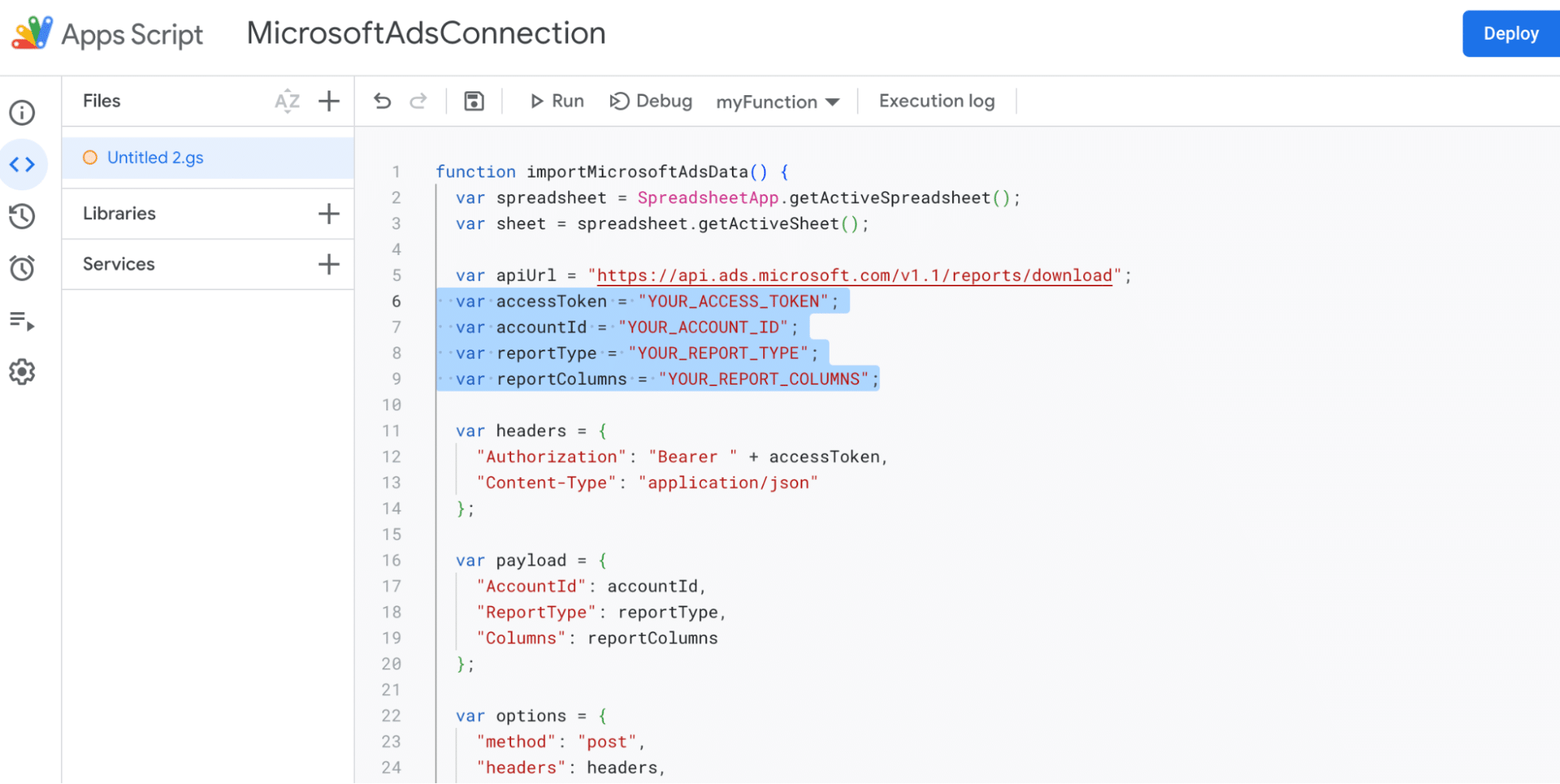Click the Services section label
Image resolution: width=1560 pixels, height=784 pixels.
click(x=119, y=264)
